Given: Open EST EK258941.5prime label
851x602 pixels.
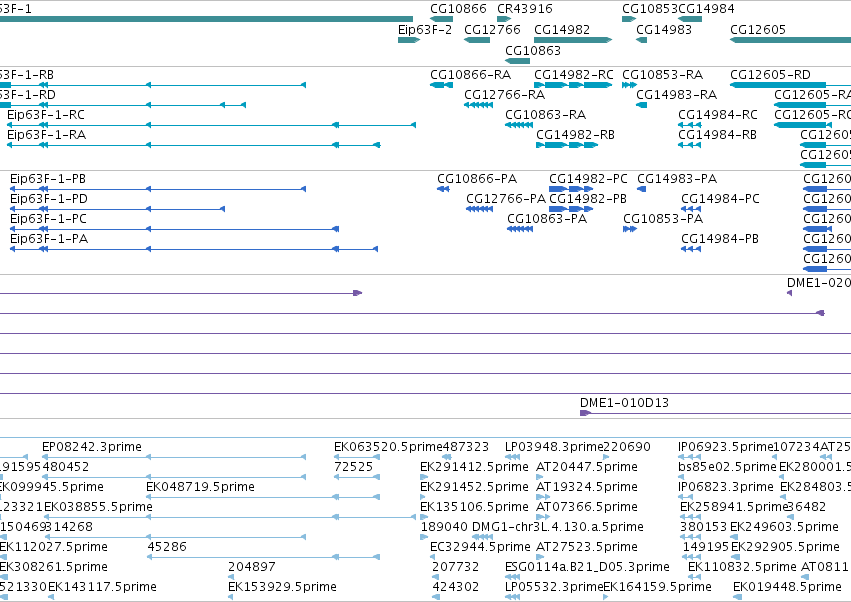Looking at the screenshot, I should pyautogui.click(x=734, y=507).
